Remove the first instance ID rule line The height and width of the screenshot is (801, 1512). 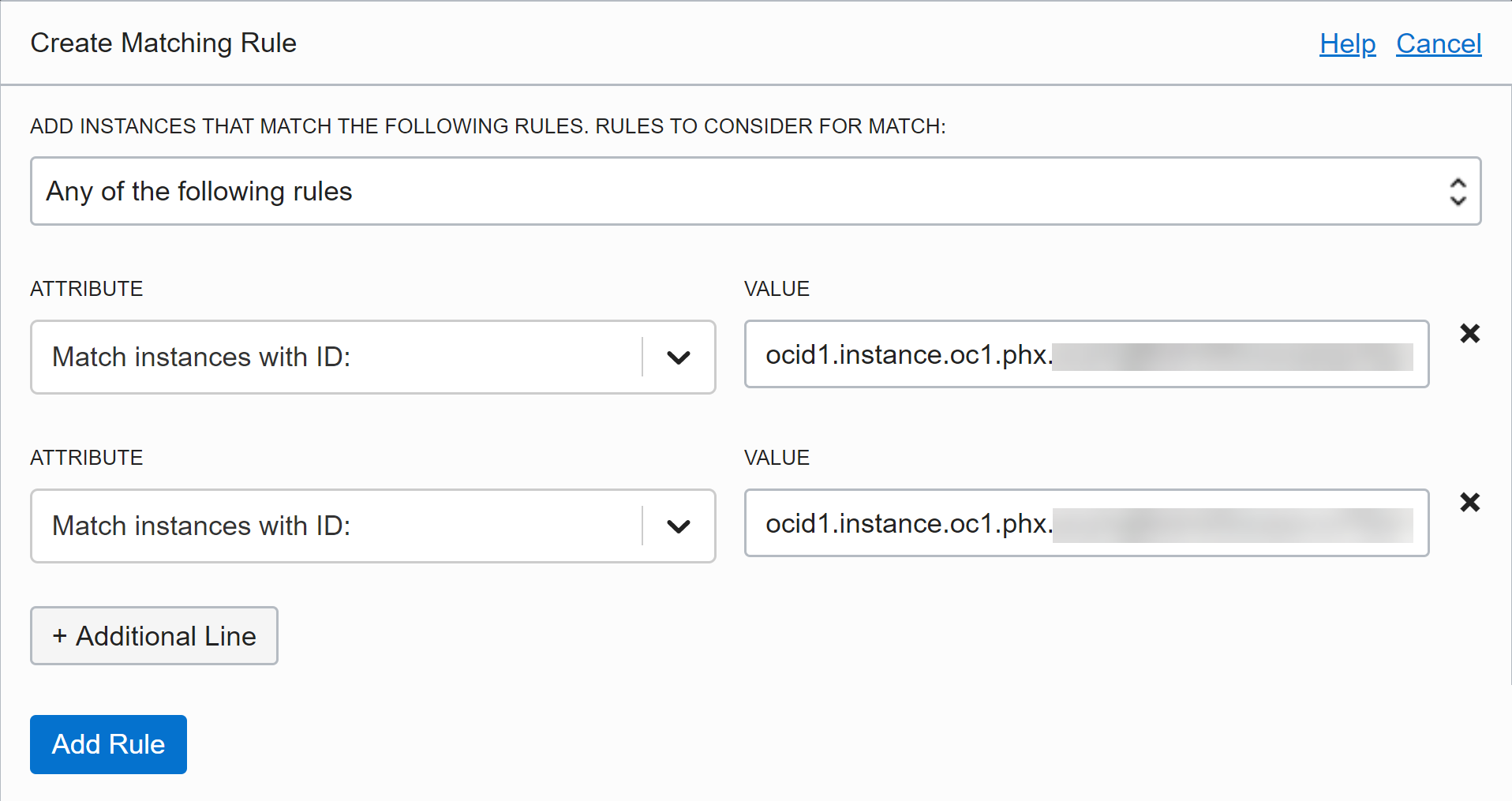tap(1469, 334)
